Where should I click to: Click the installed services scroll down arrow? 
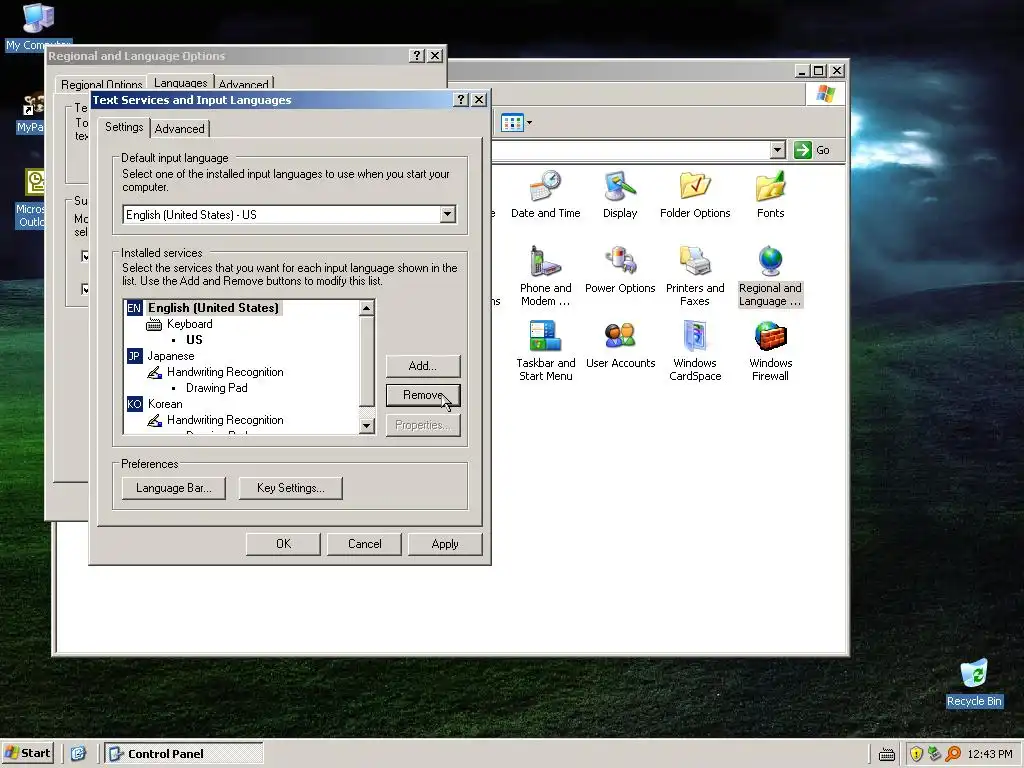[366, 426]
